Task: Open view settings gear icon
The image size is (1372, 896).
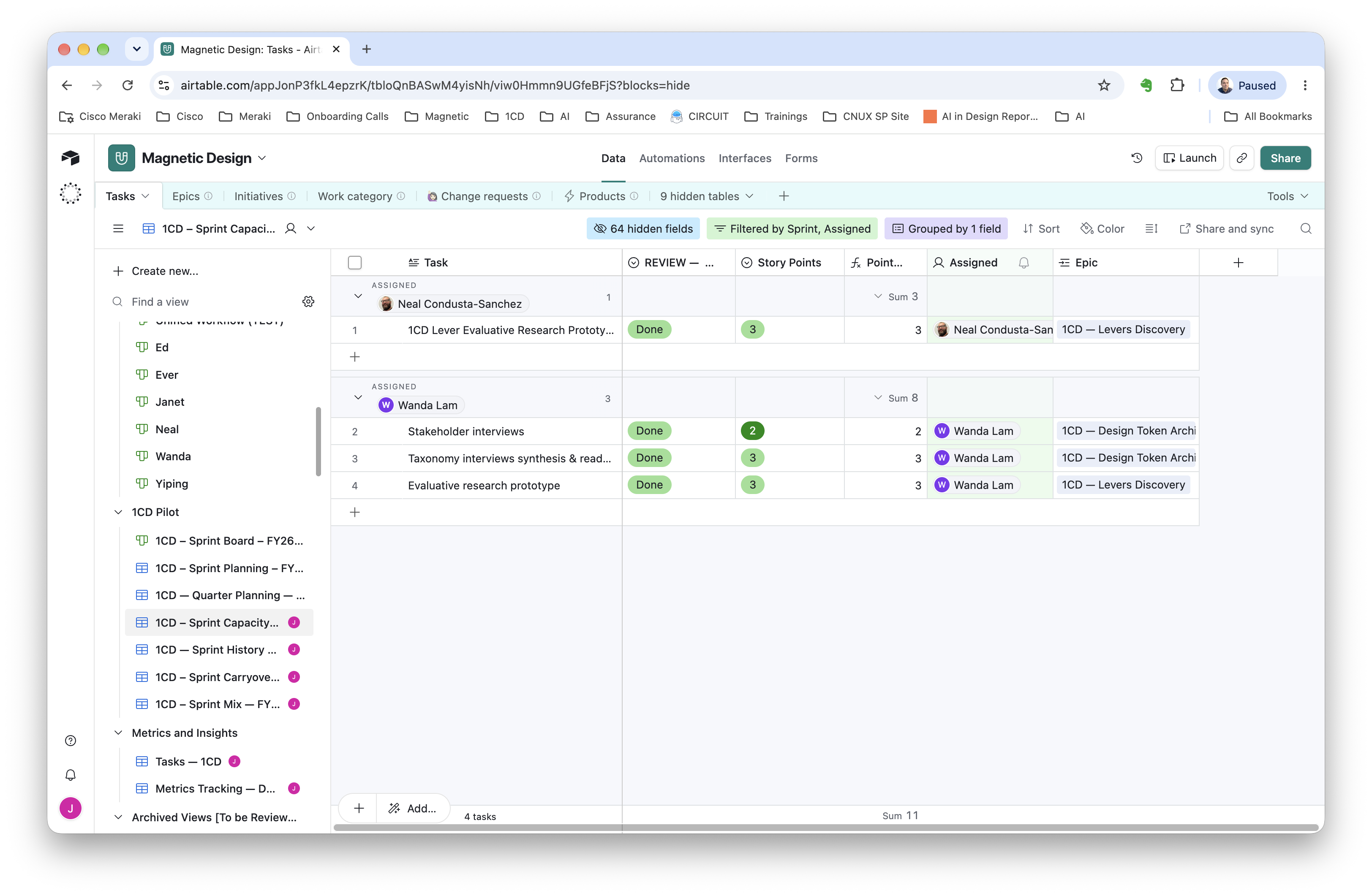Action: pos(308,301)
